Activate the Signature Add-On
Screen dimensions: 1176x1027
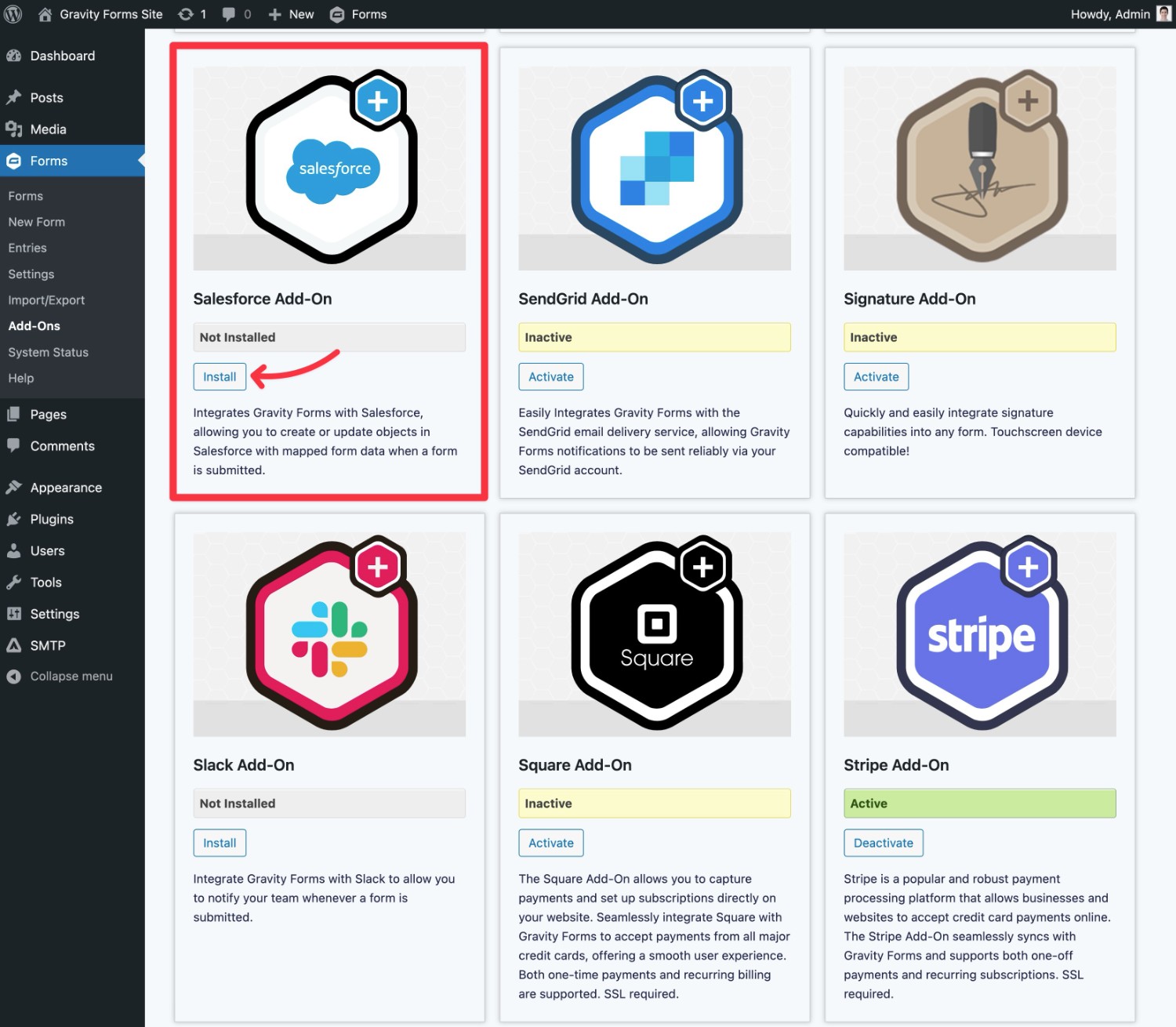pos(877,377)
